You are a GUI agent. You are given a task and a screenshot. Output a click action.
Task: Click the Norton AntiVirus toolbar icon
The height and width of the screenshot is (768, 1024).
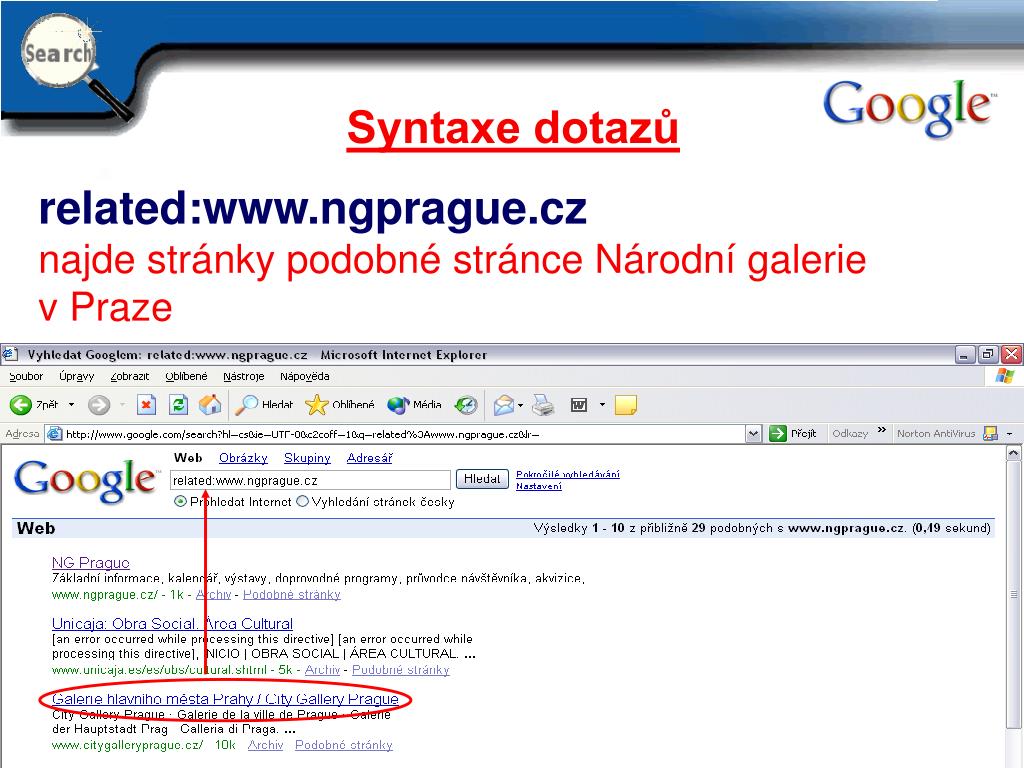click(x=991, y=433)
